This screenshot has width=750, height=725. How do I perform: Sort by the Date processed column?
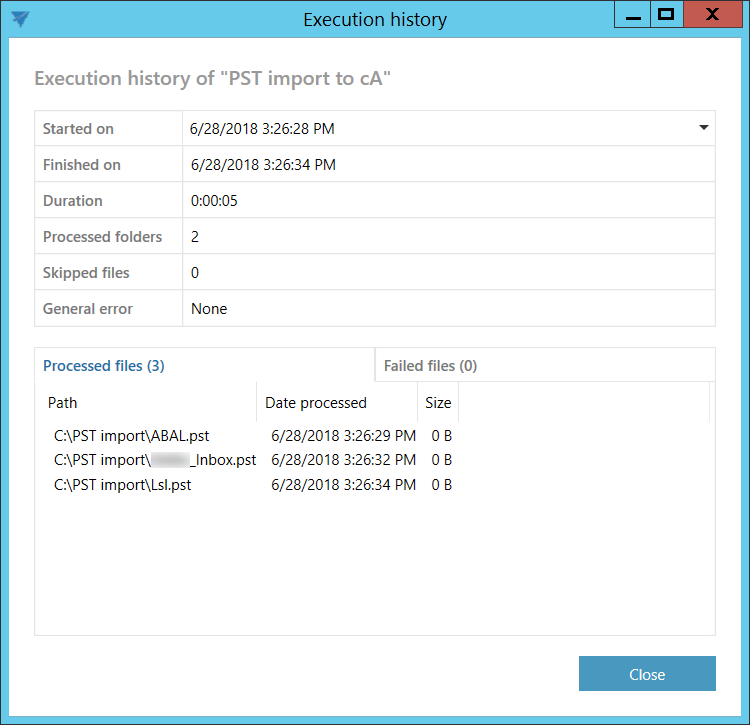click(x=316, y=403)
